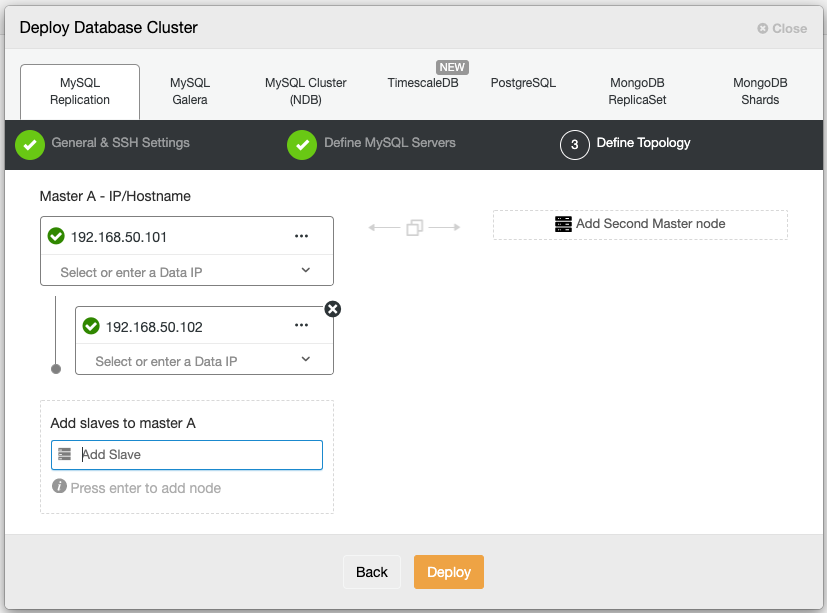Screen dimensions: 827x613
Task: Click Add Second Master node
Action: pyautogui.click(x=640, y=225)
